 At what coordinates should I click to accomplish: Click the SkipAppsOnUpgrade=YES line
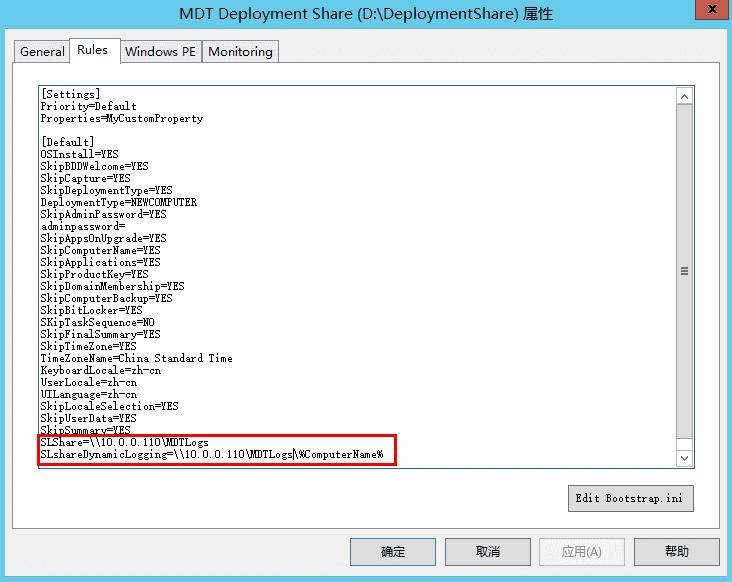pyautogui.click(x=103, y=238)
